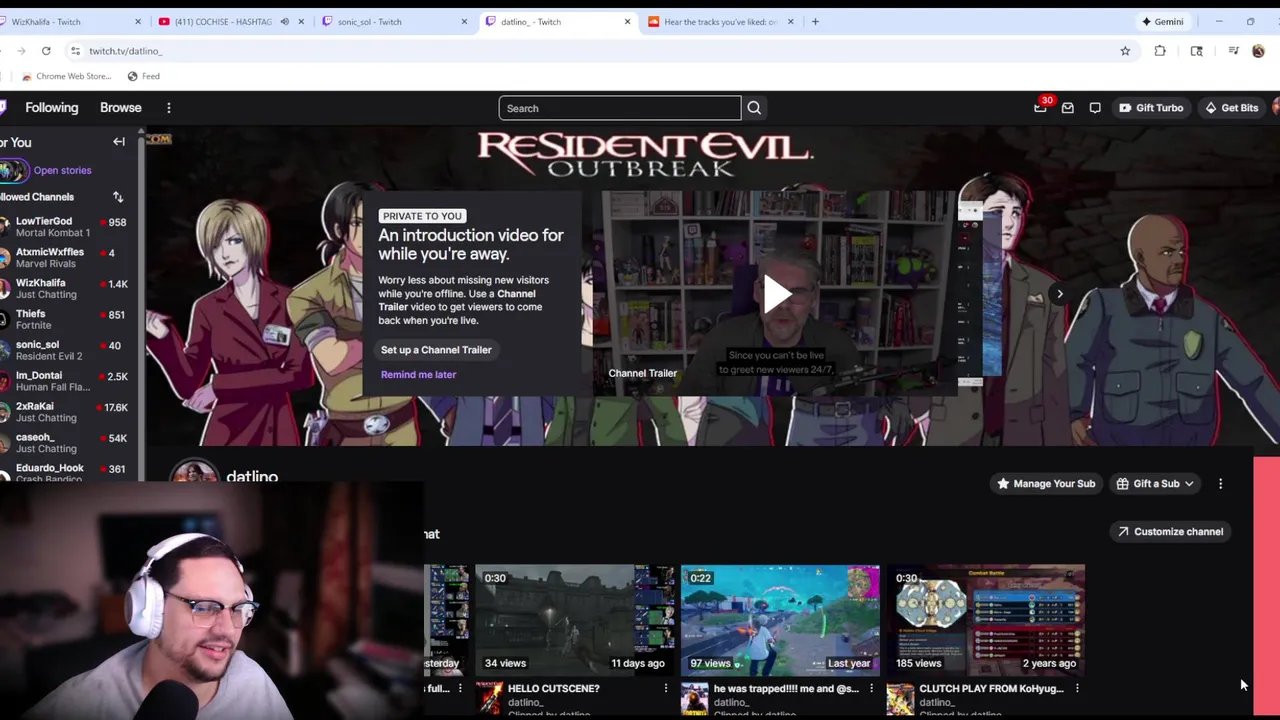Submit search with the magnifier button
1280x720 pixels.
point(754,108)
